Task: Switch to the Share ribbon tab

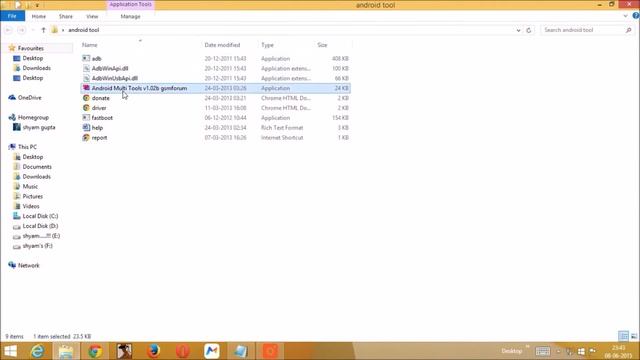Action: coord(66,16)
